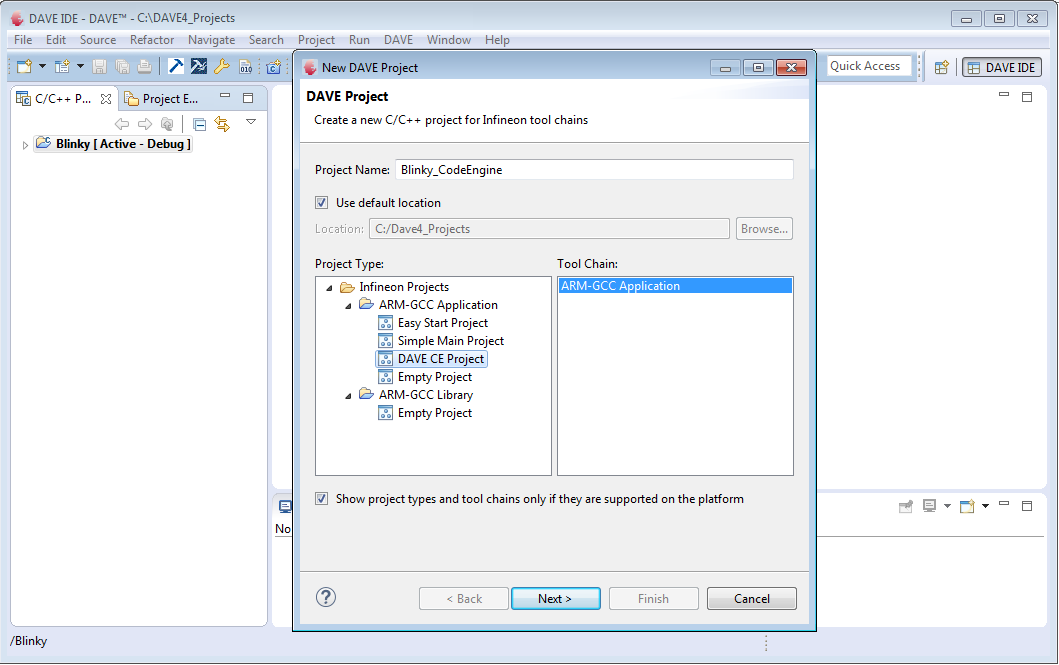Switch to the Project Explorer tab
Viewport: 1059px width, 665px height.
[162, 99]
